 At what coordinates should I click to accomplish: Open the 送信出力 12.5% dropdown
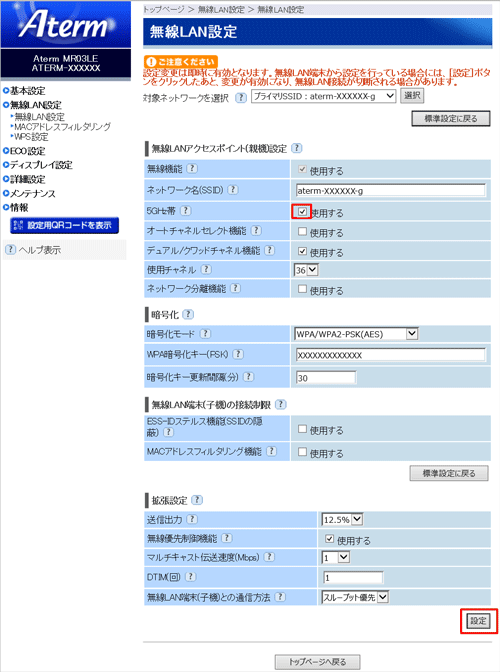pos(342,520)
